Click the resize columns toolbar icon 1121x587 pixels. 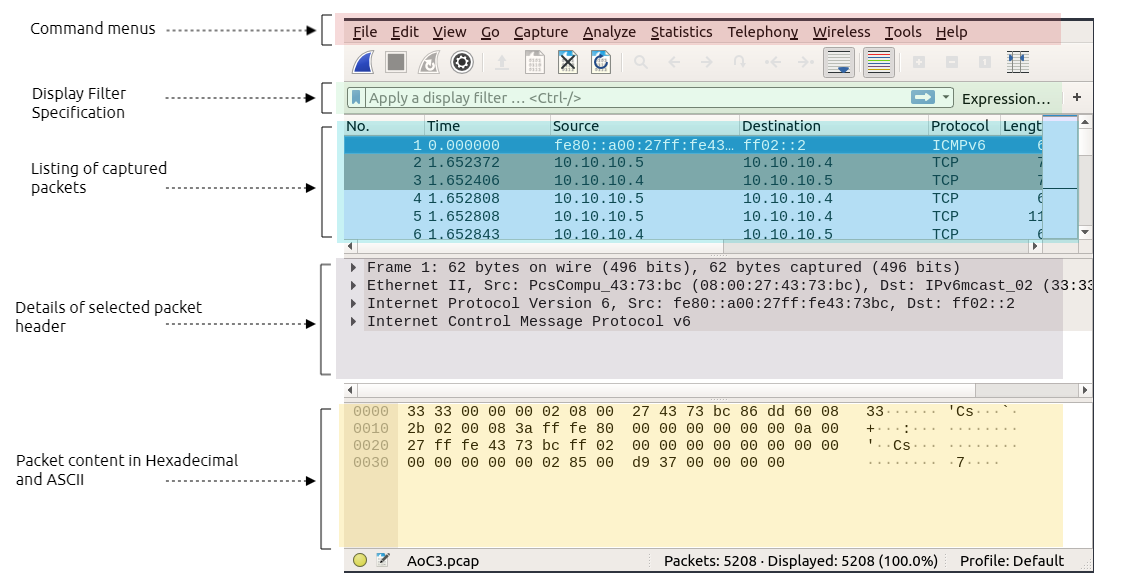[x=1018, y=63]
